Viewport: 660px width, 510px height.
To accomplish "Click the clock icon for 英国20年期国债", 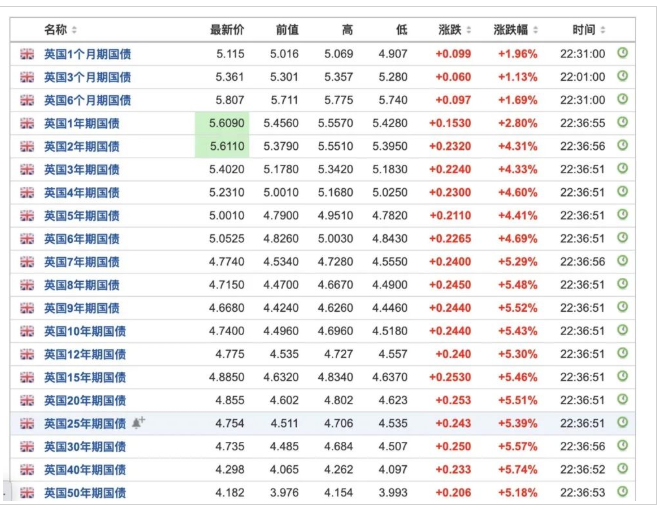I will coord(622,400).
